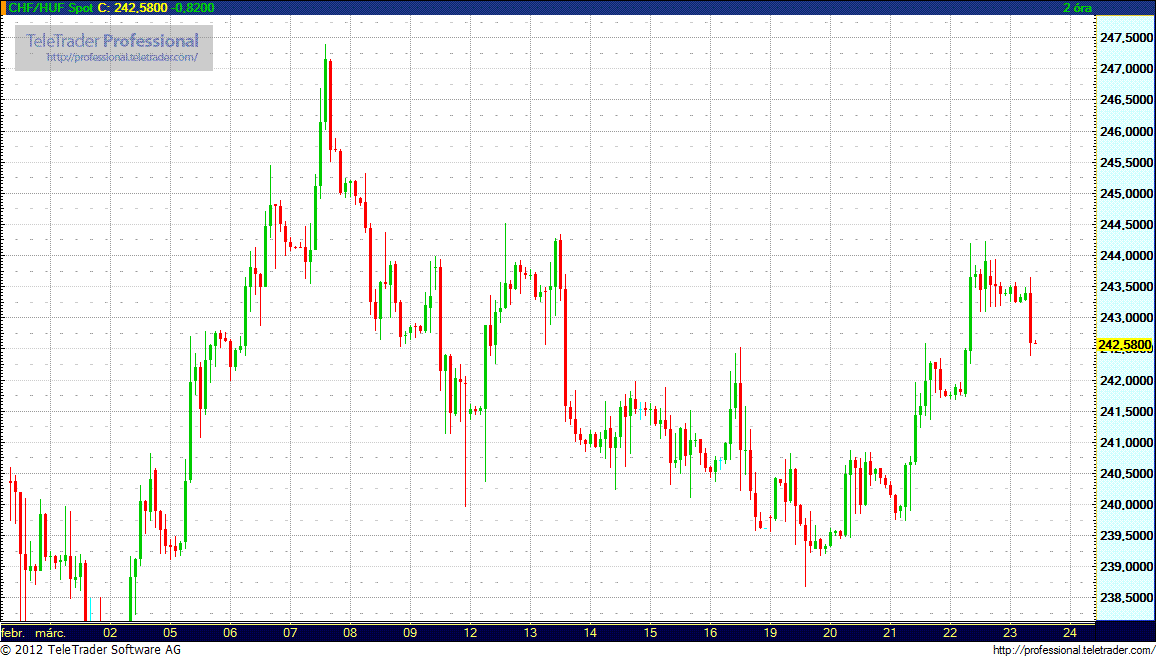Image resolution: width=1156 pixels, height=659 pixels.
Task: Click the yellow 242,5800 current price tag
Action: (x=1125, y=346)
